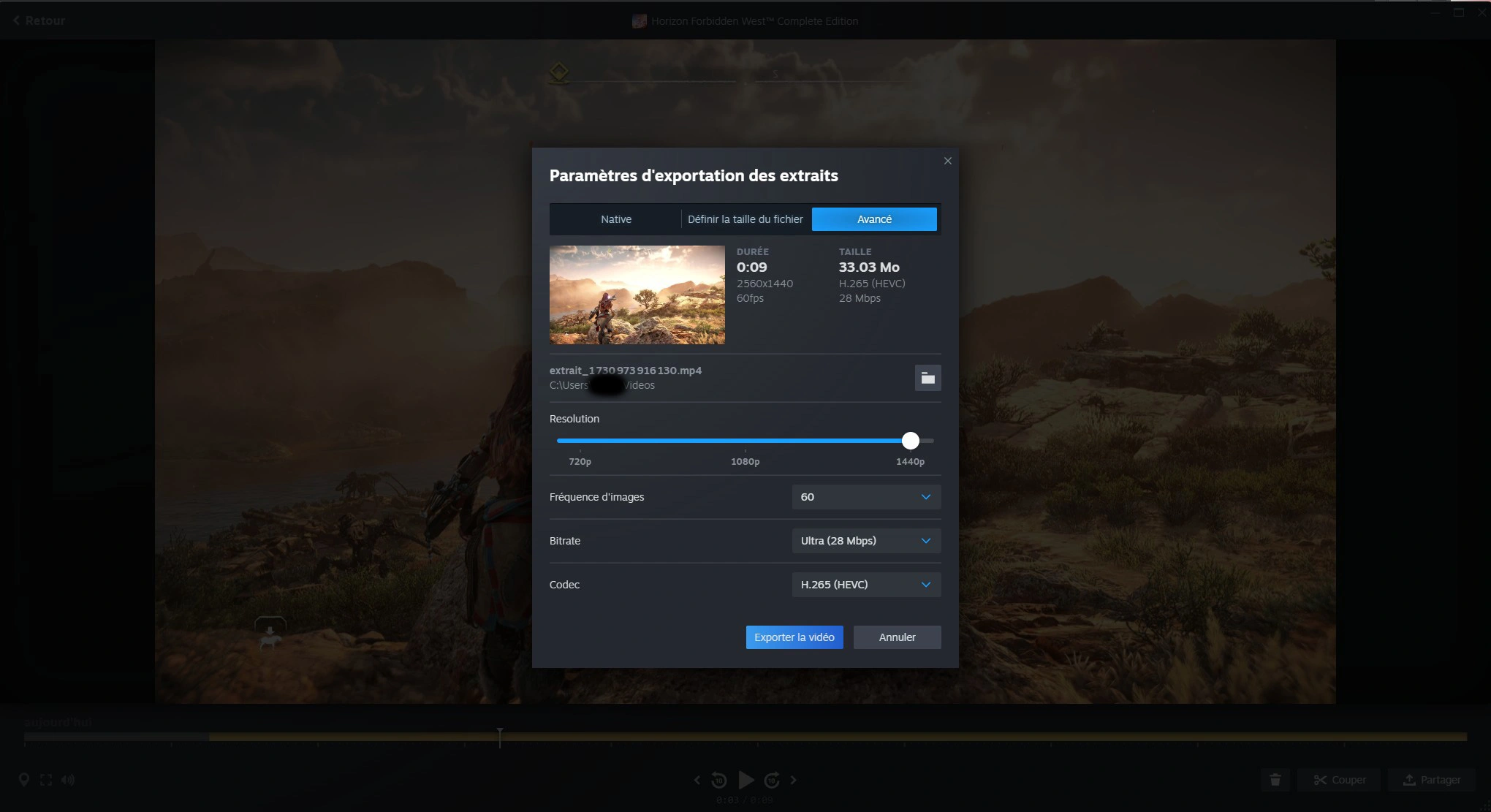
Task: Click the DURÉE 0:09 value
Action: click(752, 267)
